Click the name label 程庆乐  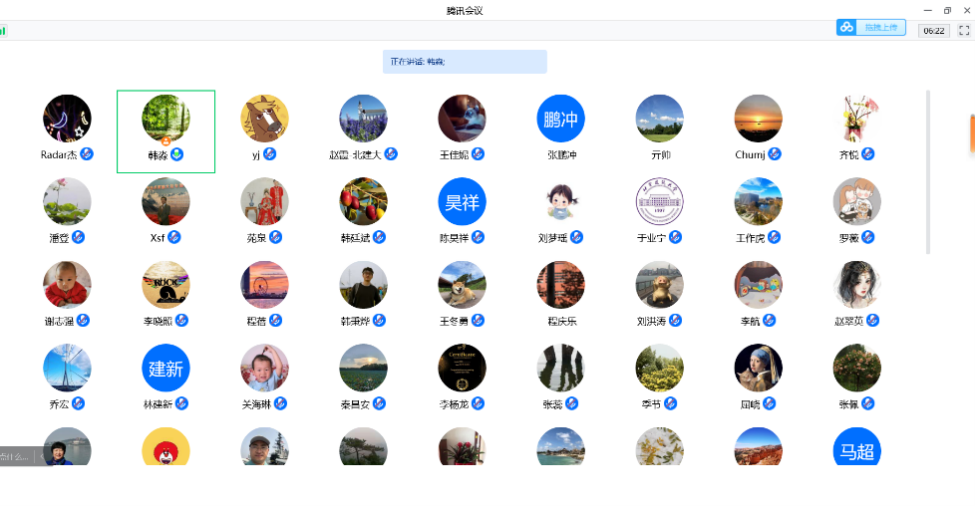coord(561,321)
